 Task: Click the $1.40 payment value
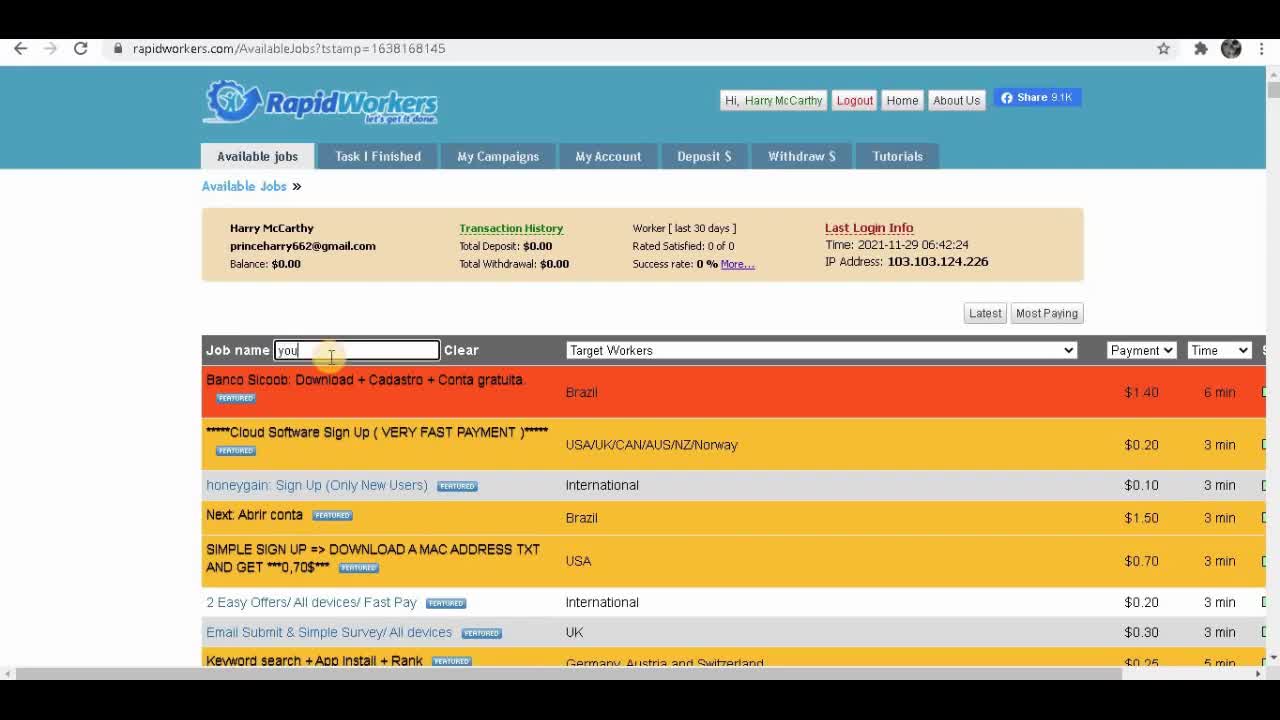(1141, 392)
